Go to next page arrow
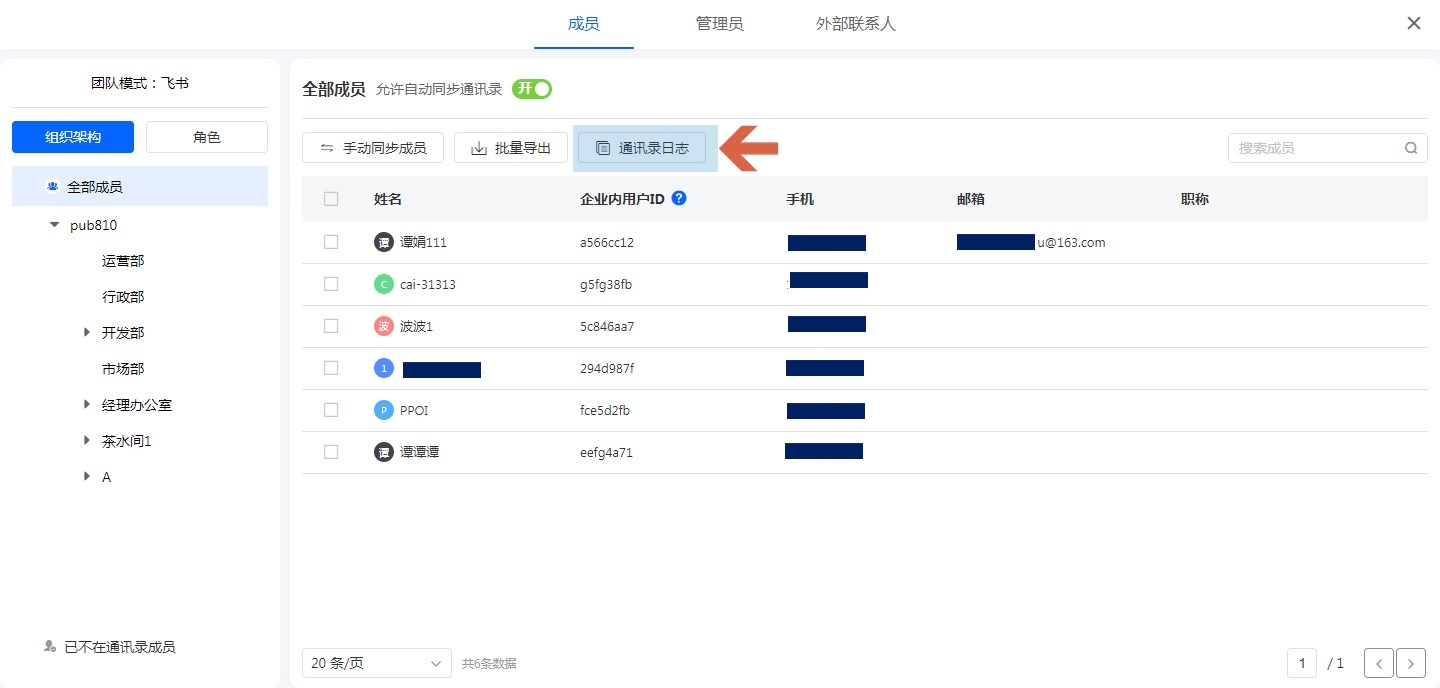Viewport: 1440px width, 688px height. point(1411,663)
